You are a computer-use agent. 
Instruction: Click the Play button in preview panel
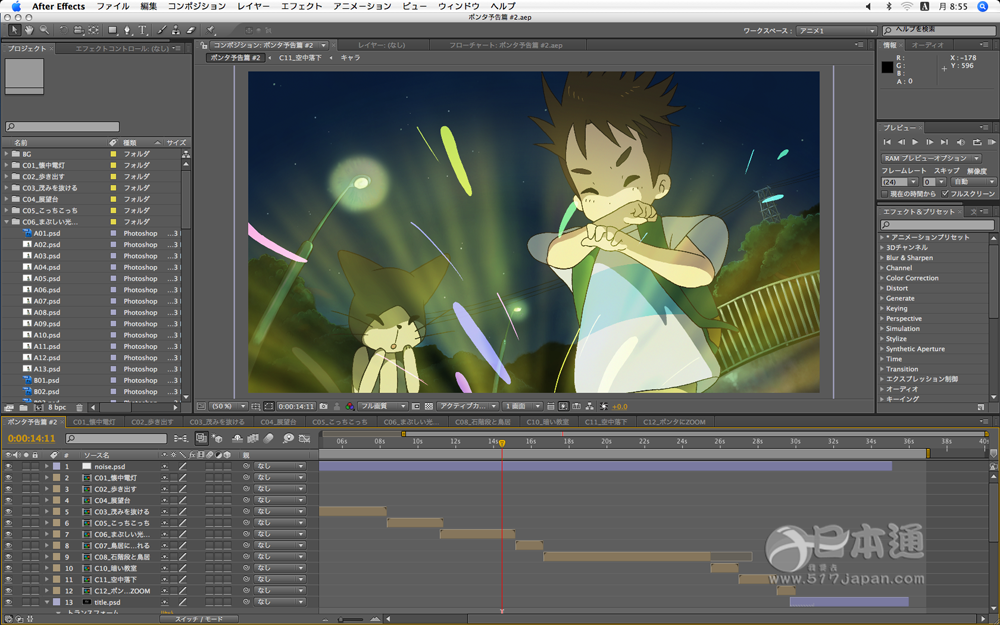pyautogui.click(x=915, y=143)
